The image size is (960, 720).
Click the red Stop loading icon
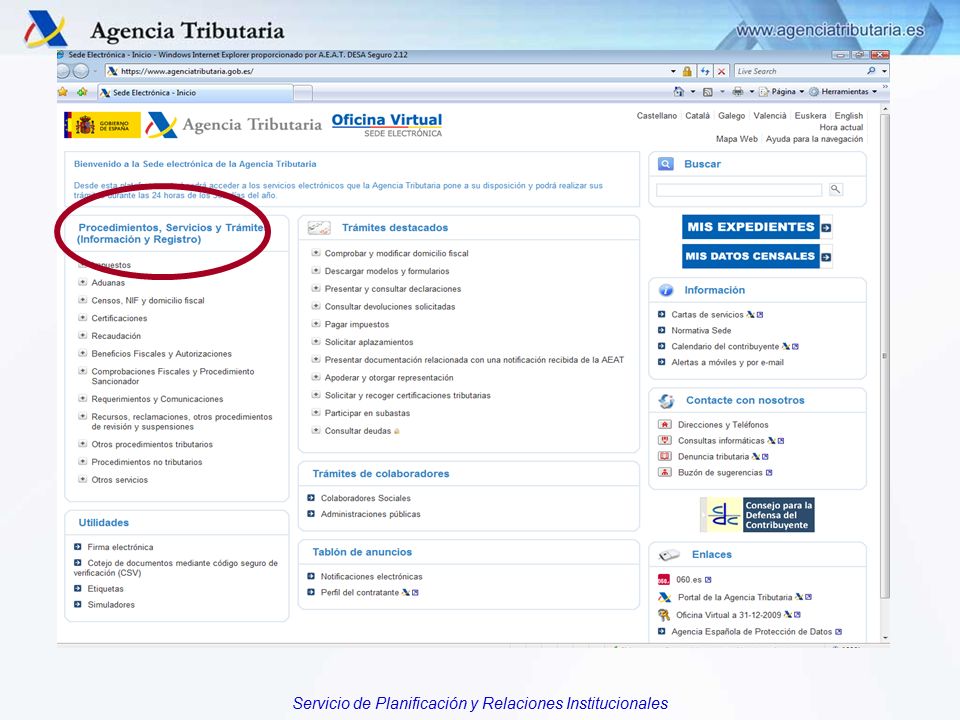coord(722,71)
